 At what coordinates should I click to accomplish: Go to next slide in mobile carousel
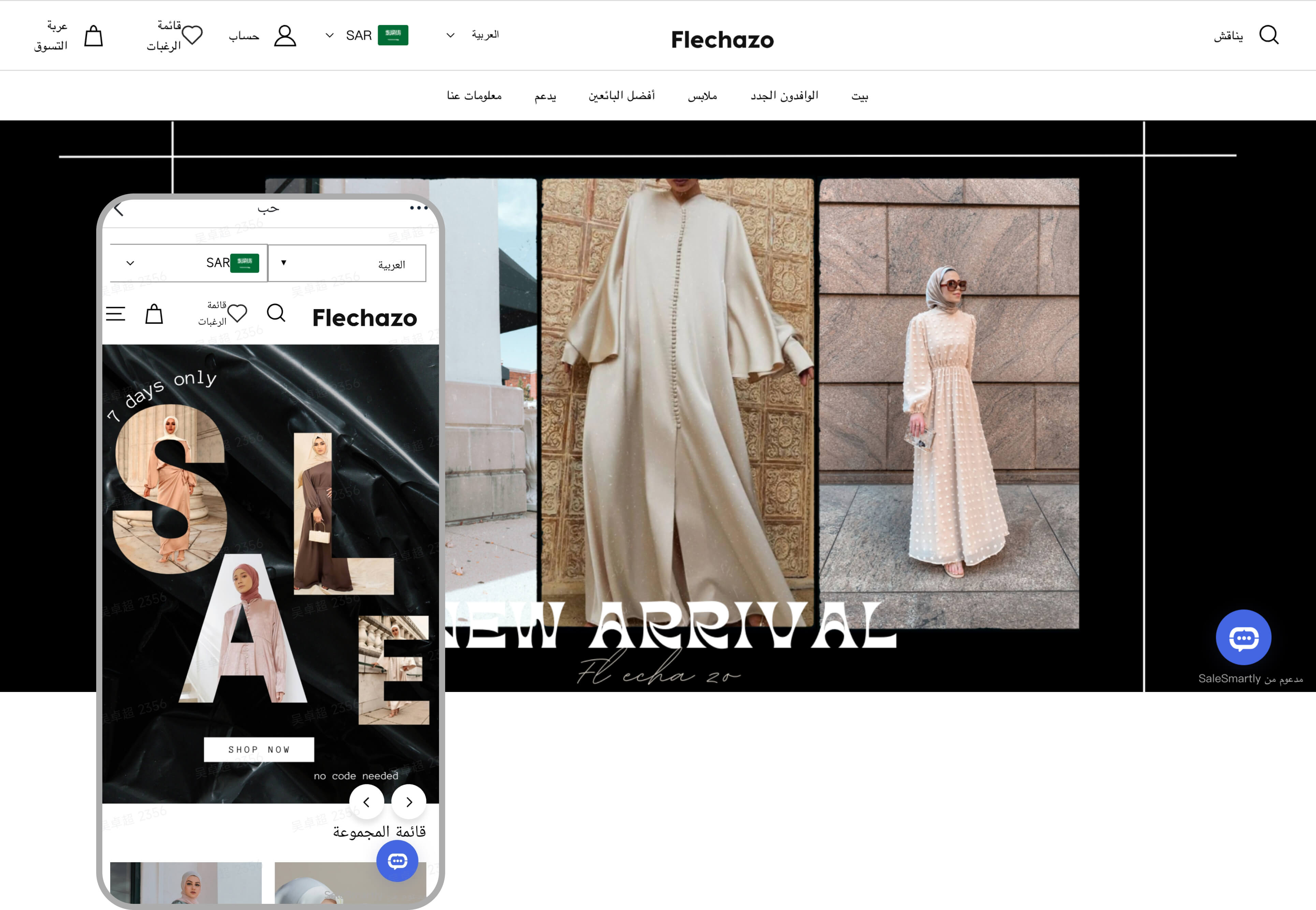click(409, 802)
